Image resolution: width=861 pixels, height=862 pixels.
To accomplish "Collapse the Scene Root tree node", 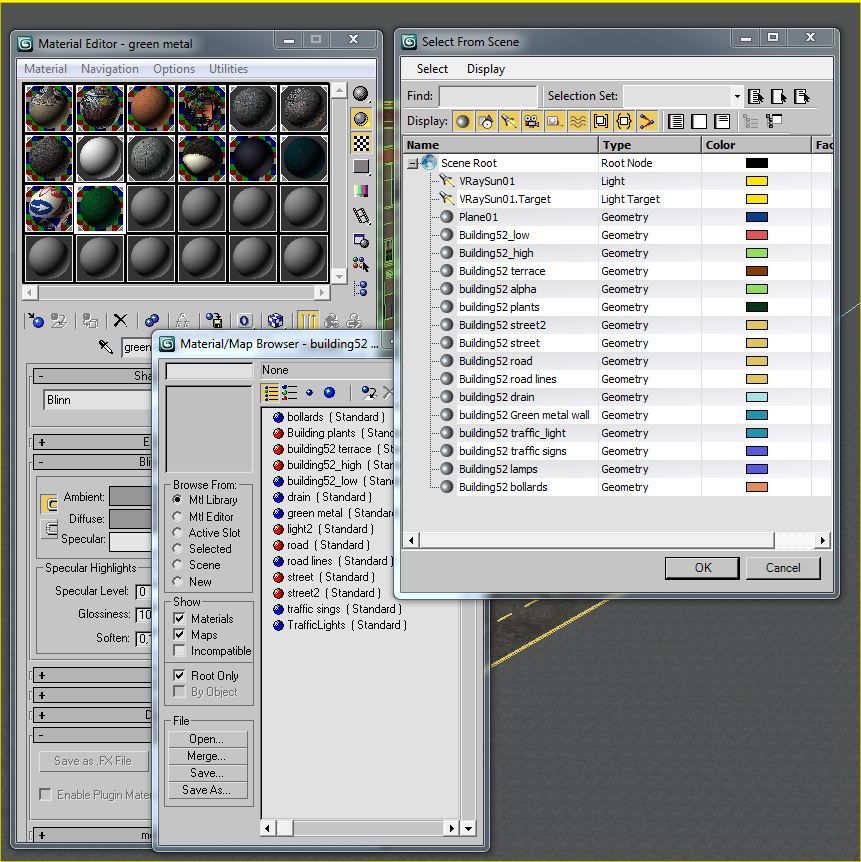I will tap(412, 163).
